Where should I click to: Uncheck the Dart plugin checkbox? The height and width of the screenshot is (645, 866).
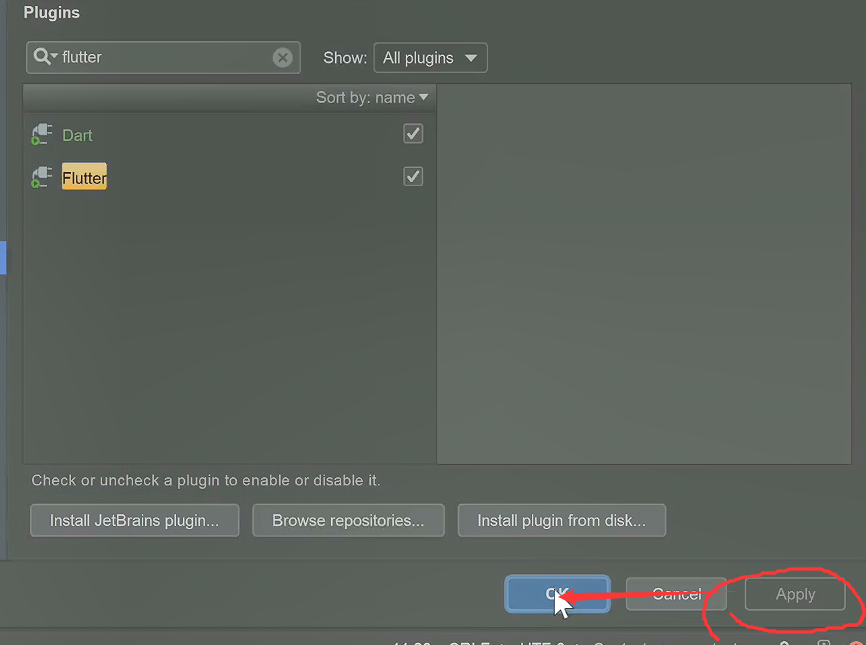tap(413, 134)
